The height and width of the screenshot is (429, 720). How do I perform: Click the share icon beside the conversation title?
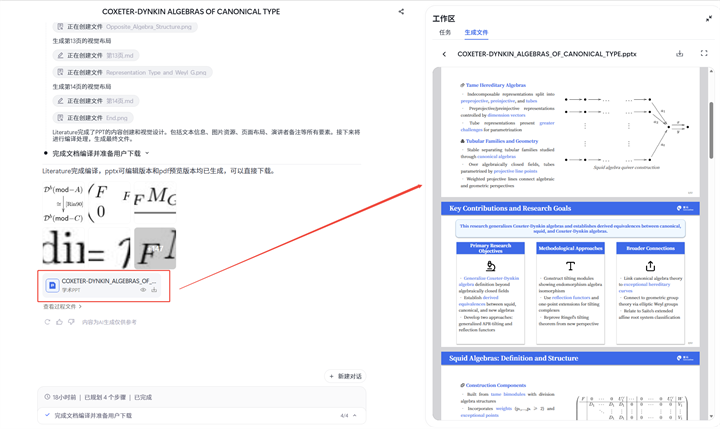point(401,12)
